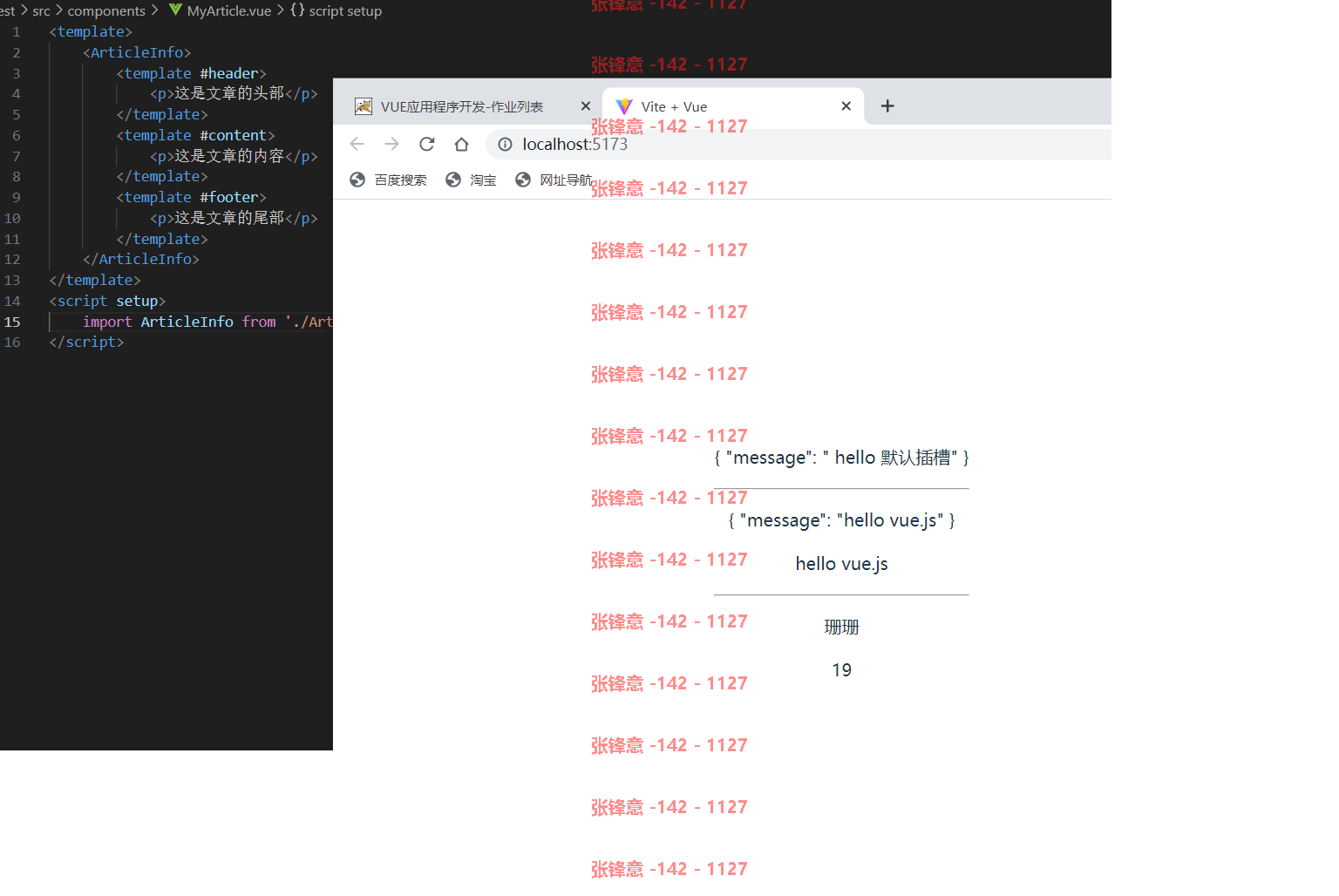The width and height of the screenshot is (1339, 896).
Task: Click the MyArticle.vue breadcrumb
Action: [x=229, y=11]
